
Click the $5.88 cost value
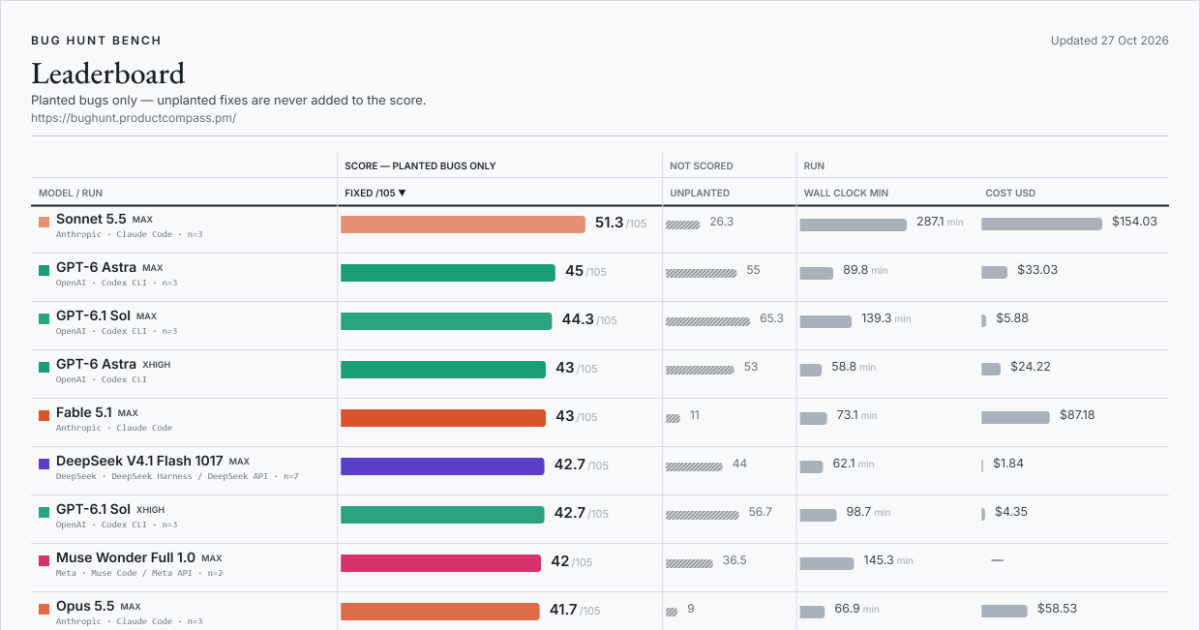point(1012,319)
